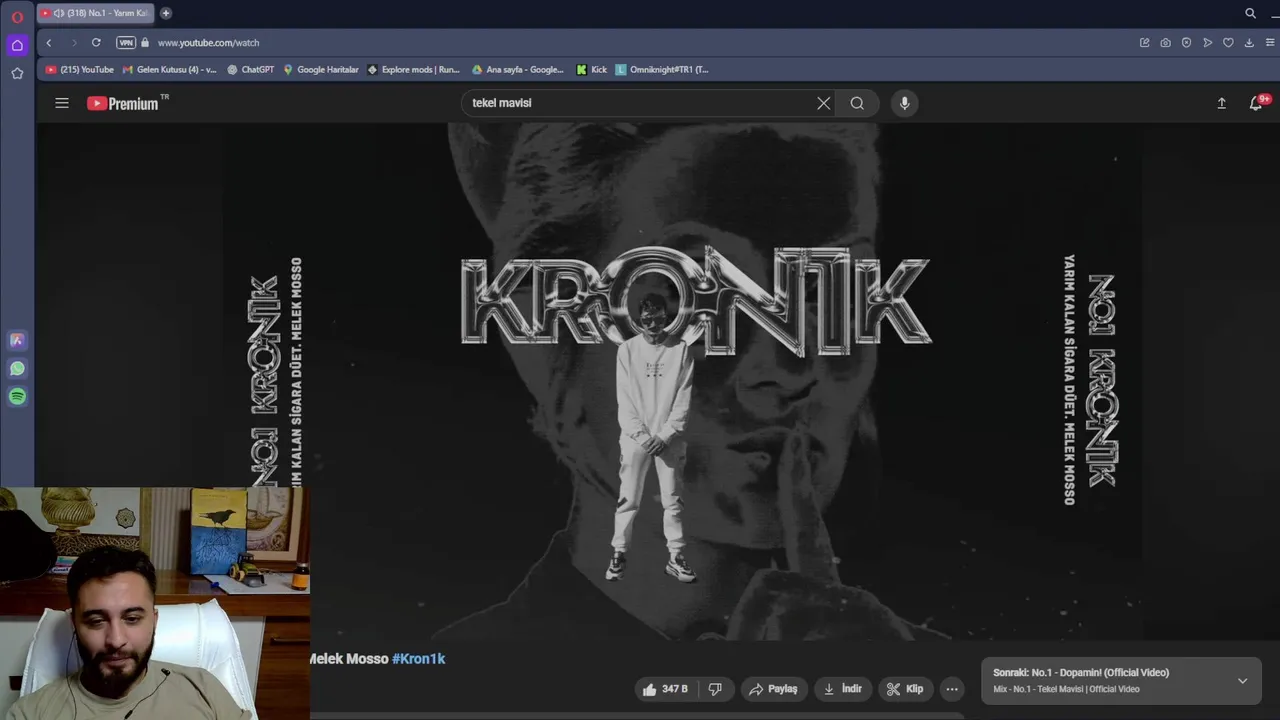Screen dimensions: 1280x720
Task: Click the video player frame
Action: (660, 381)
